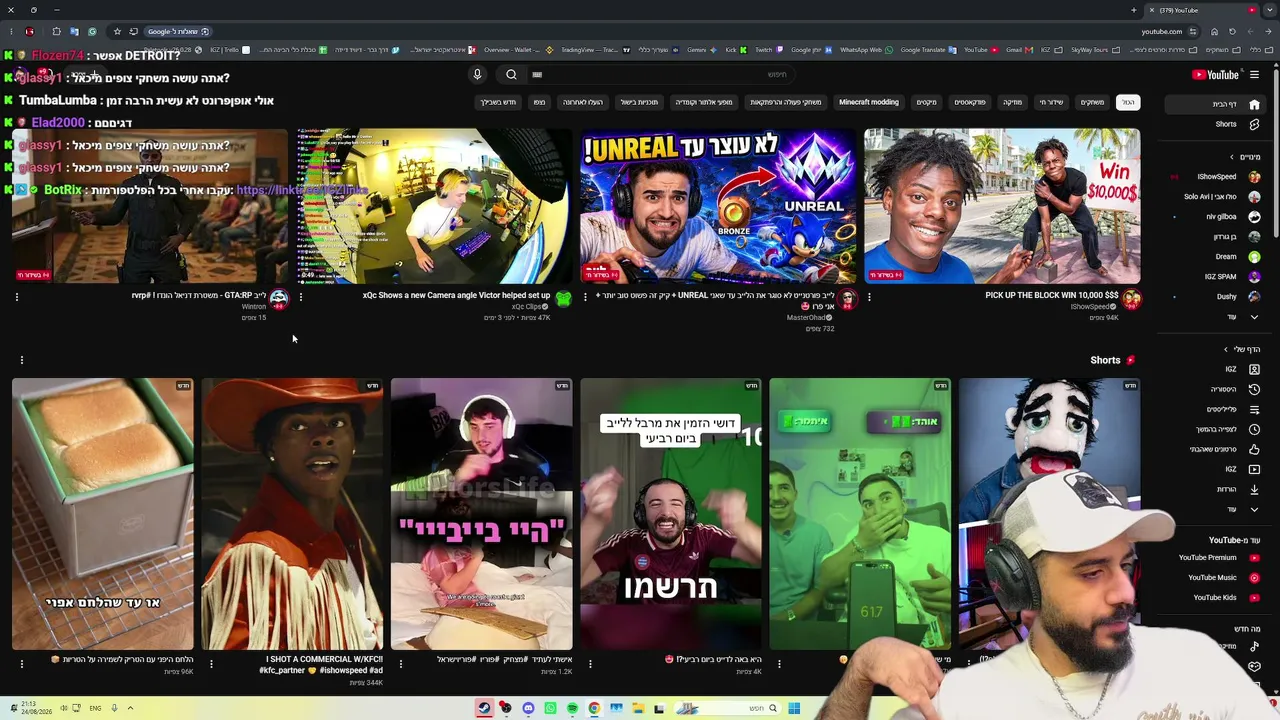Image resolution: width=1280 pixels, height=720 pixels.
Task: Open the Shorts shelf options menu
Action: coord(21,360)
